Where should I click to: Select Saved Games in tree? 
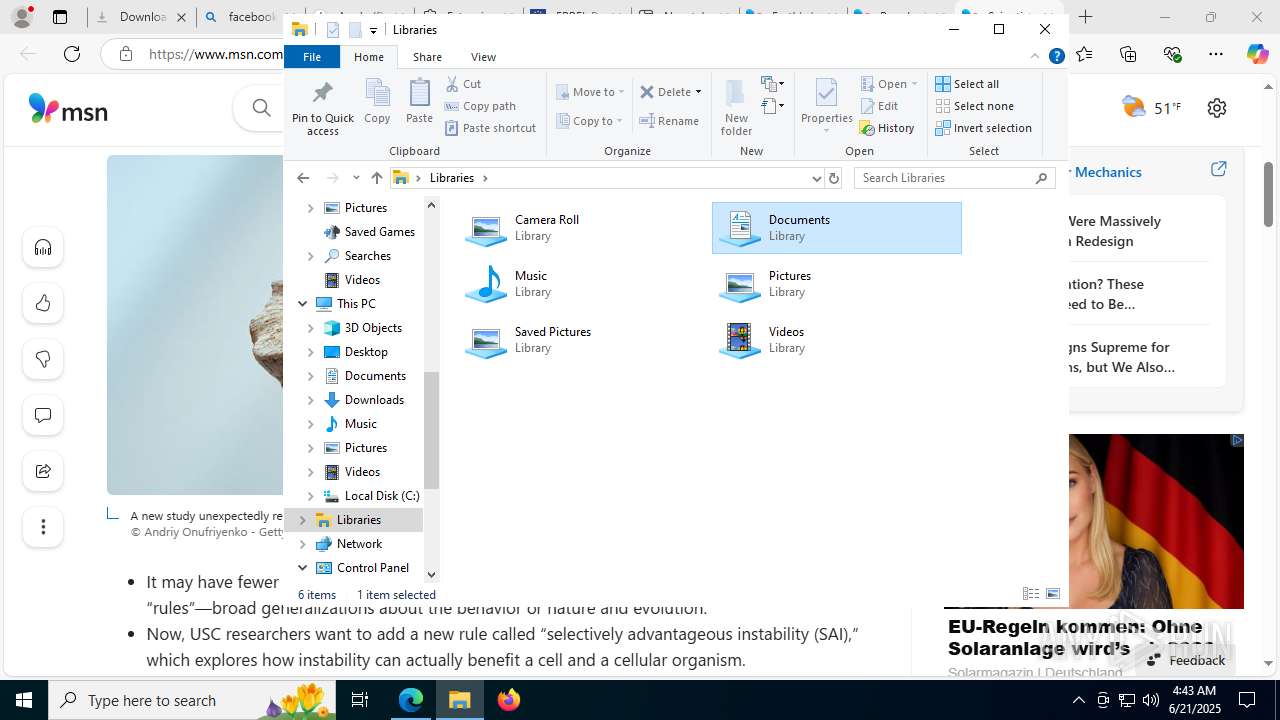click(x=379, y=232)
